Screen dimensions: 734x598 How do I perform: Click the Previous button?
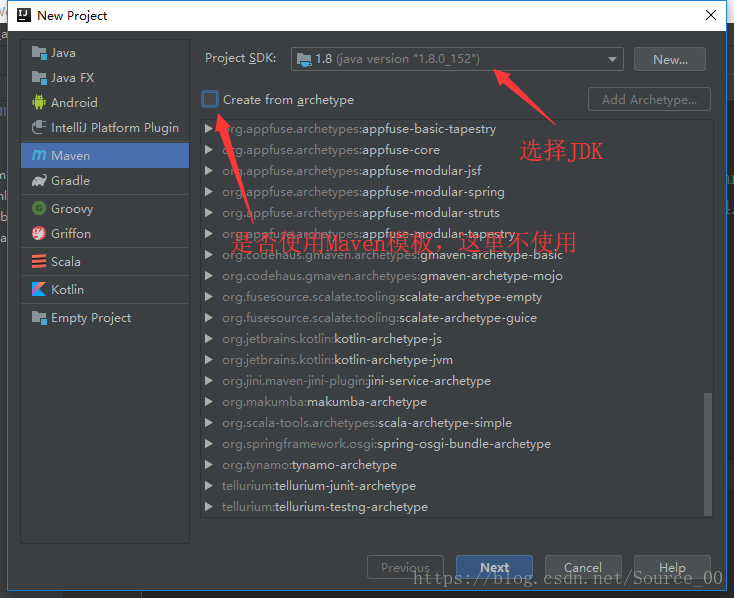pos(405,568)
